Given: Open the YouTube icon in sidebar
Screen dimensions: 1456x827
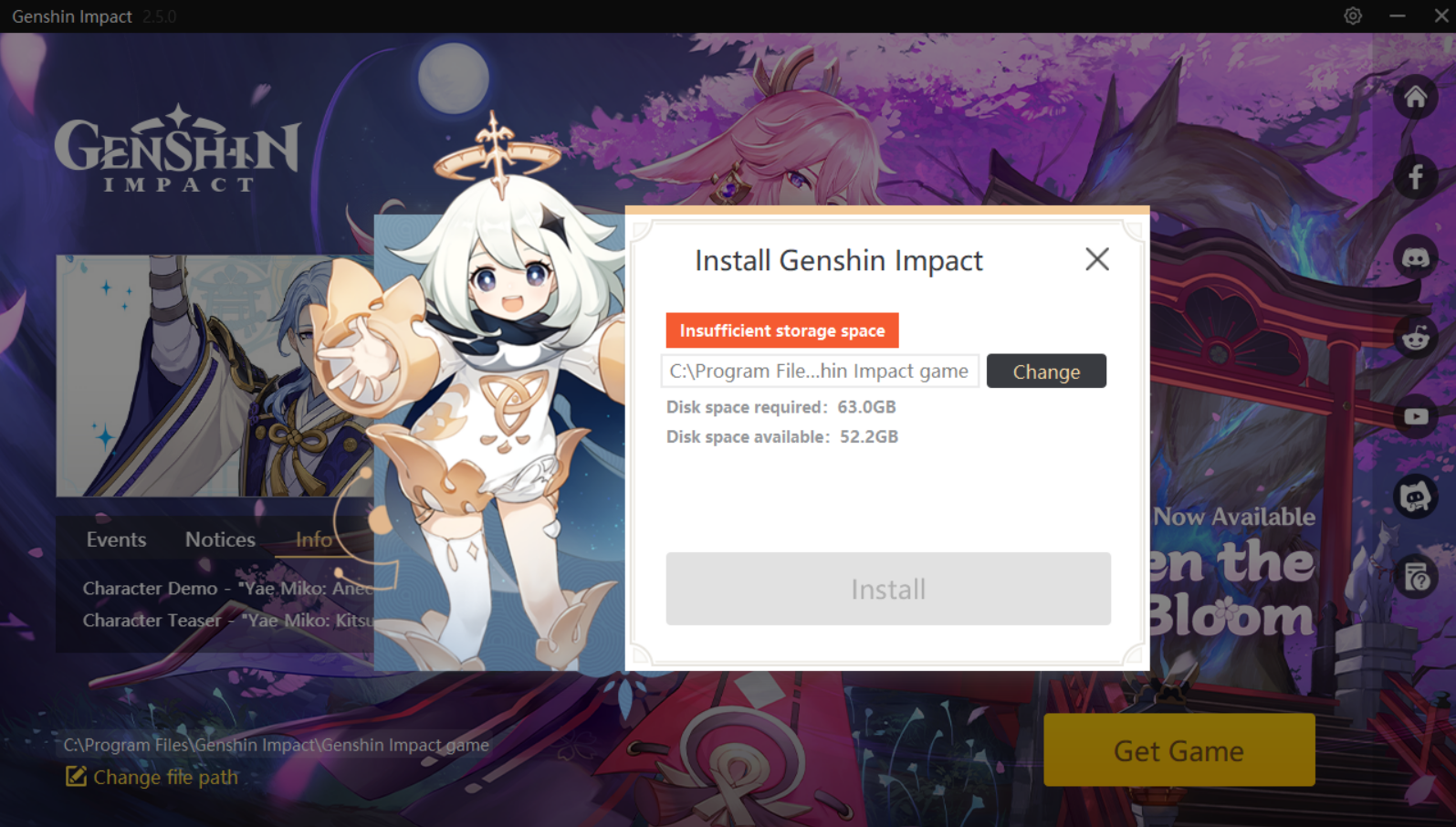Looking at the screenshot, I should (x=1415, y=417).
